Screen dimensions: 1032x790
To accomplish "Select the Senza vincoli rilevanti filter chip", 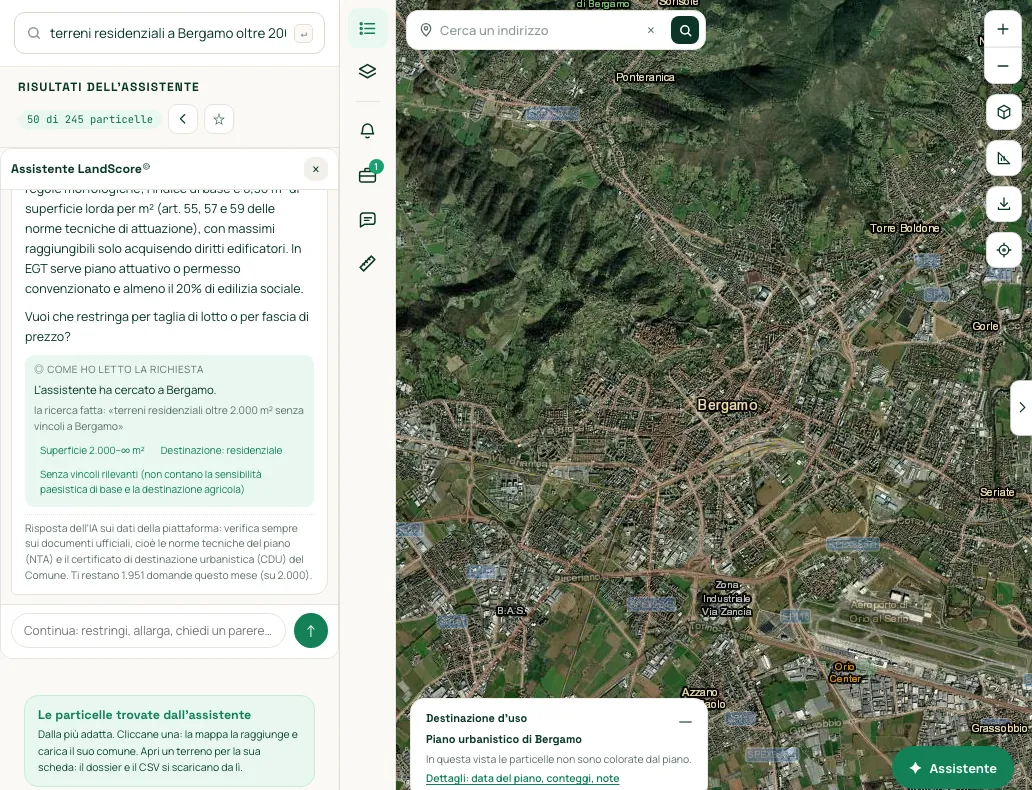I will coord(151,482).
